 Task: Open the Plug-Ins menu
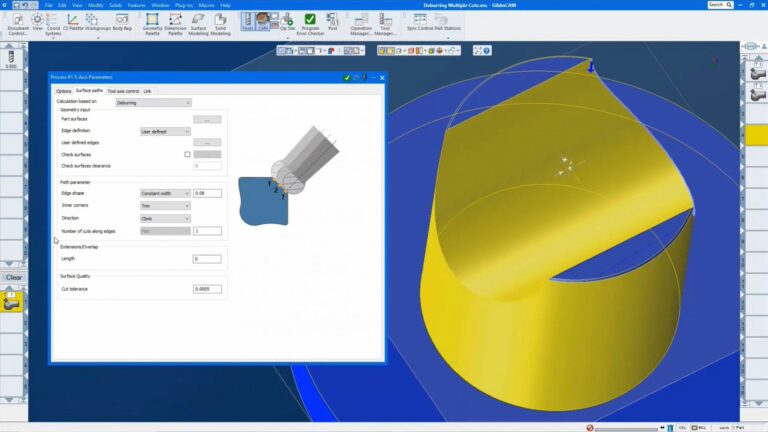tap(184, 5)
